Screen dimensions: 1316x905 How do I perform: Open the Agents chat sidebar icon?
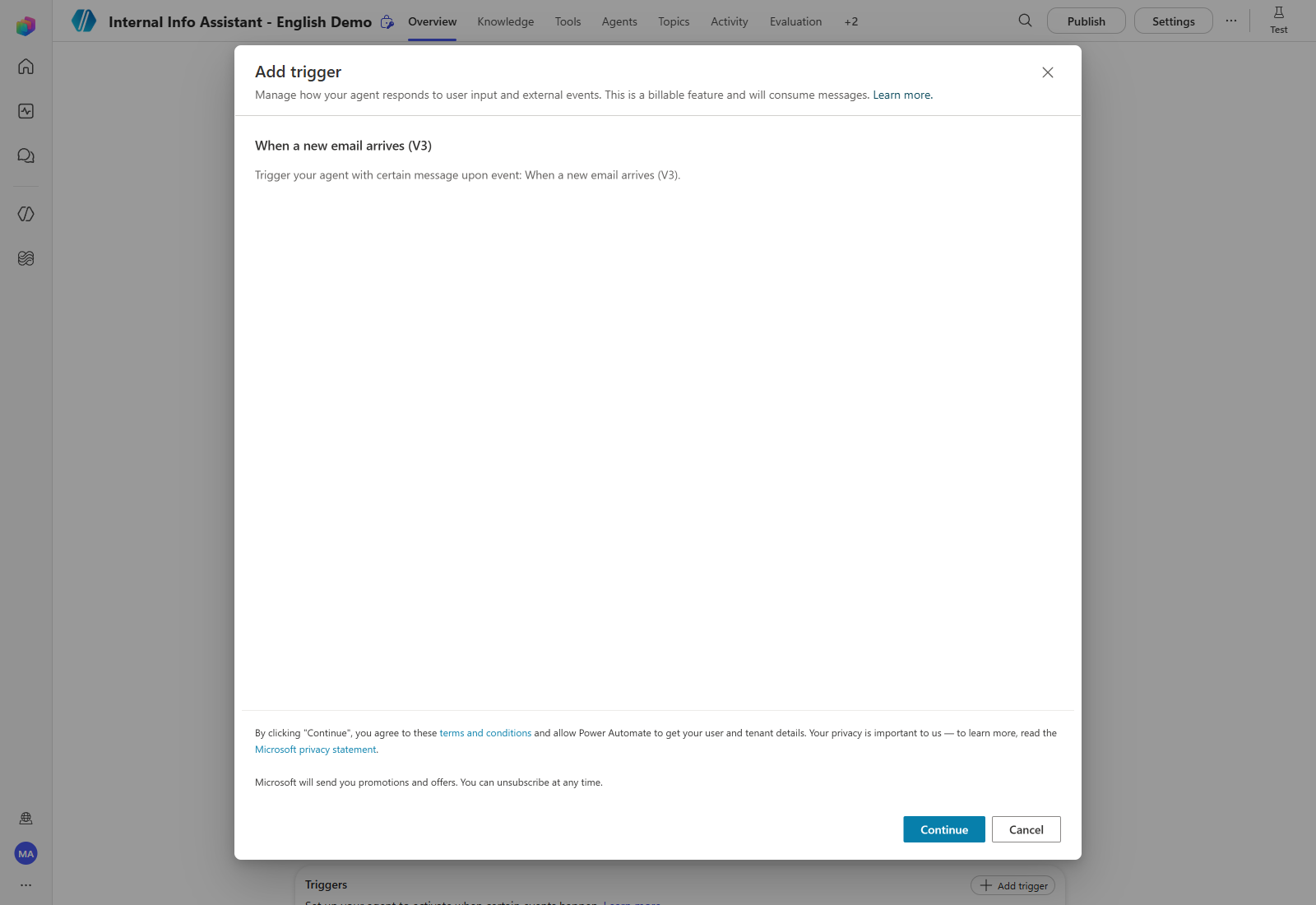(25, 155)
